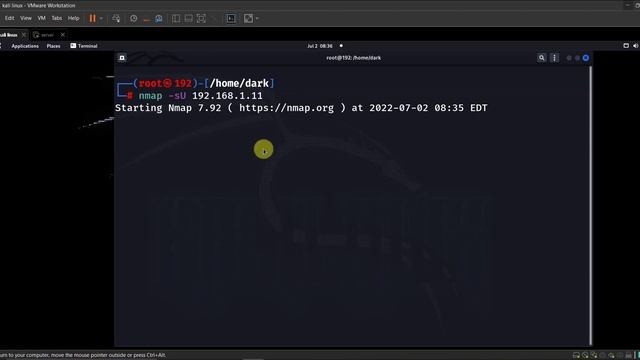Click Send Ctrl+Alt+Del toolbar icon
The image size is (640, 360).
(116, 18)
